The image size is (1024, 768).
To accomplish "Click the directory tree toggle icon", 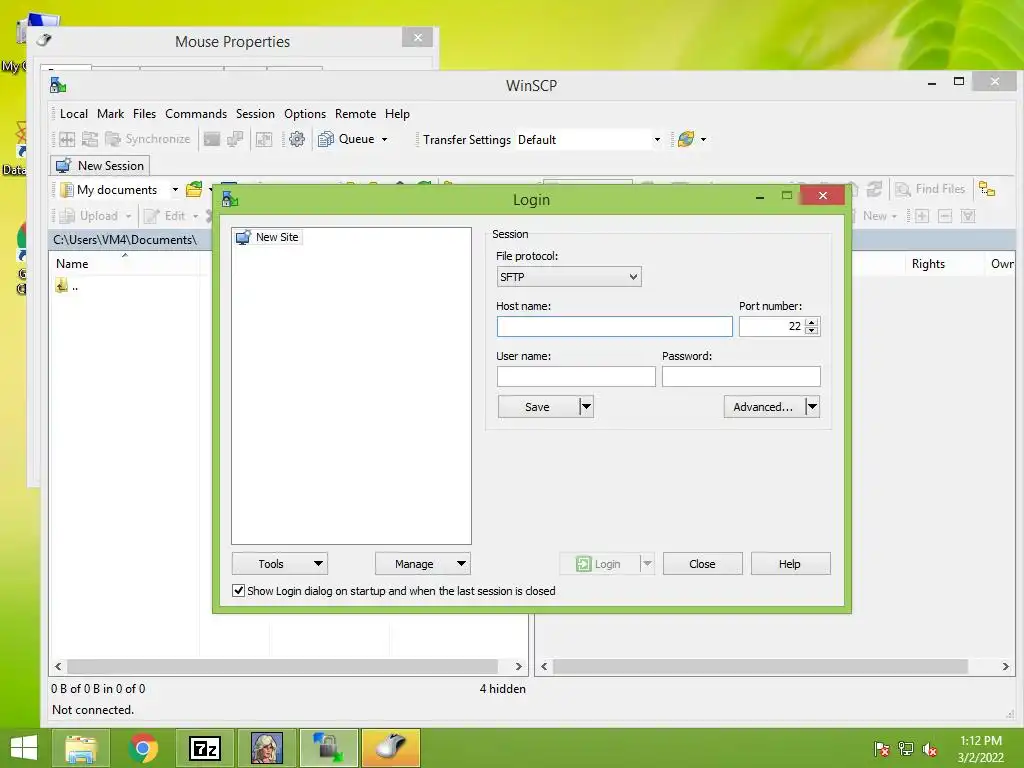I will 987,189.
